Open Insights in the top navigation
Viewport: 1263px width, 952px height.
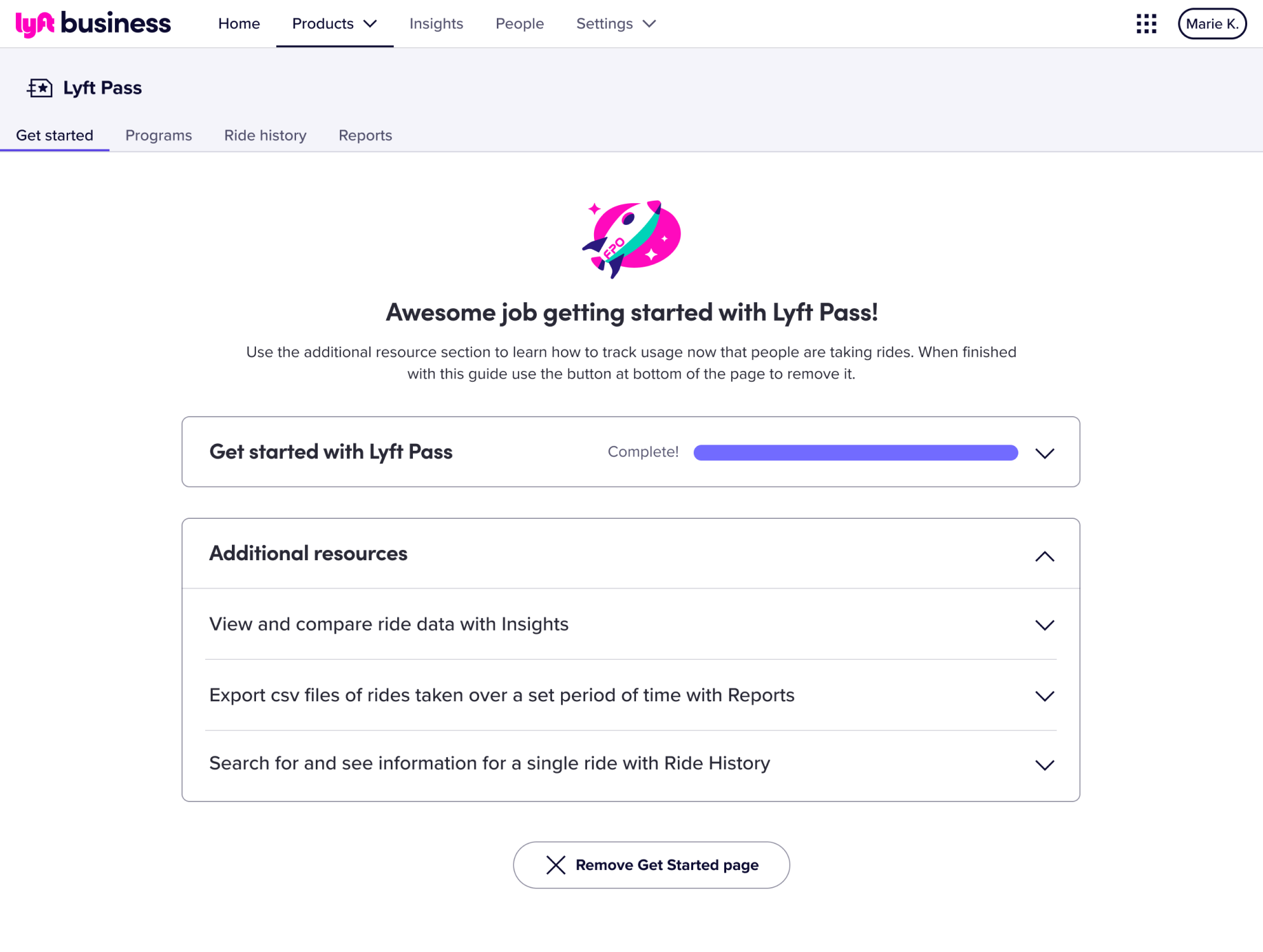click(436, 24)
